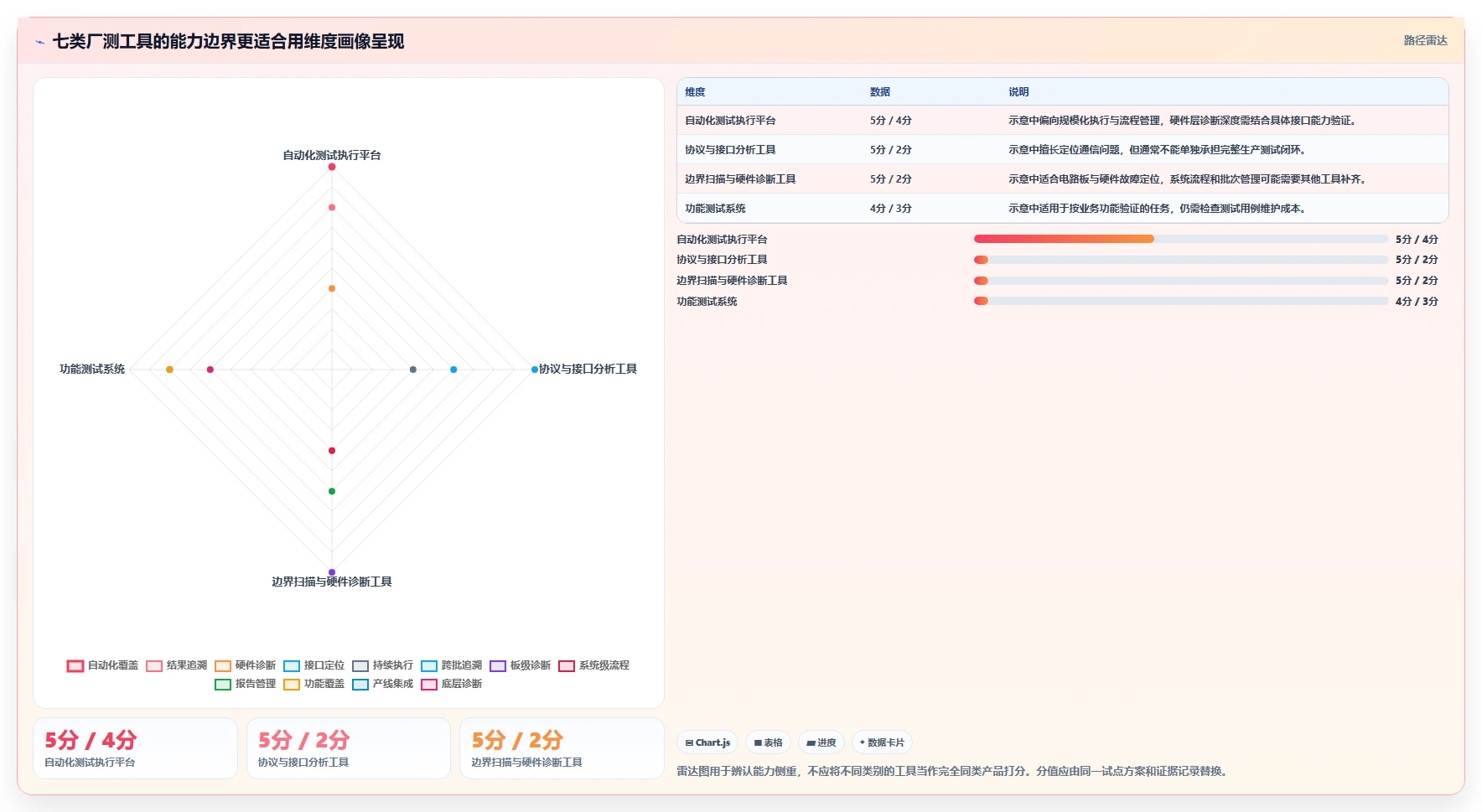Click description starting 示意中适用于按业务功能验证
Viewport: 1482px width, 812px height.
(1158, 209)
